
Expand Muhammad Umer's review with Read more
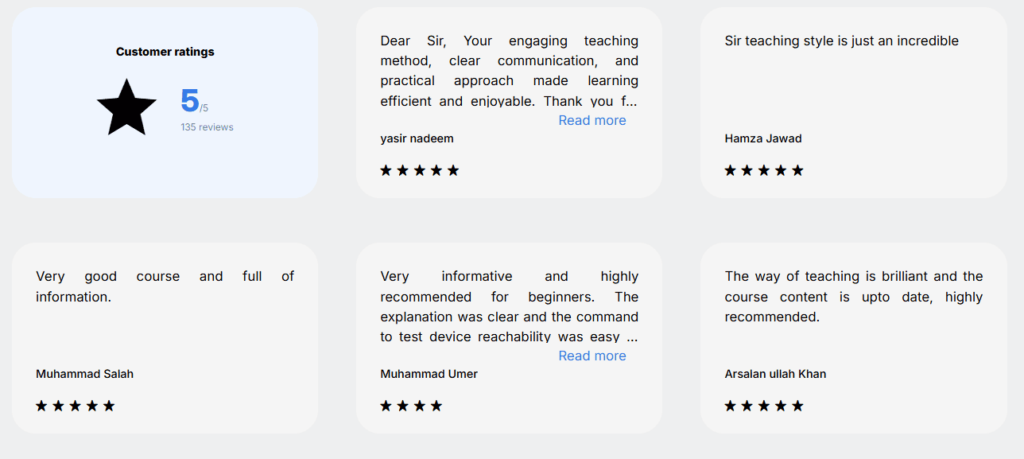pos(592,356)
